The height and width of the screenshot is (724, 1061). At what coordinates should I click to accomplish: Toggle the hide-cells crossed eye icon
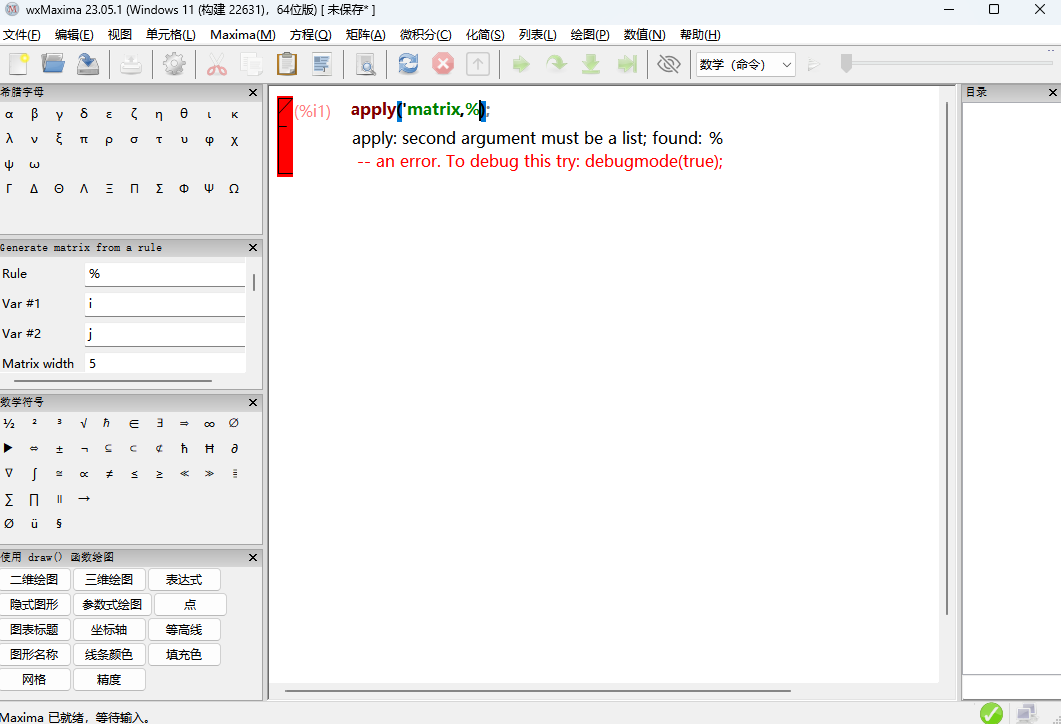668,64
